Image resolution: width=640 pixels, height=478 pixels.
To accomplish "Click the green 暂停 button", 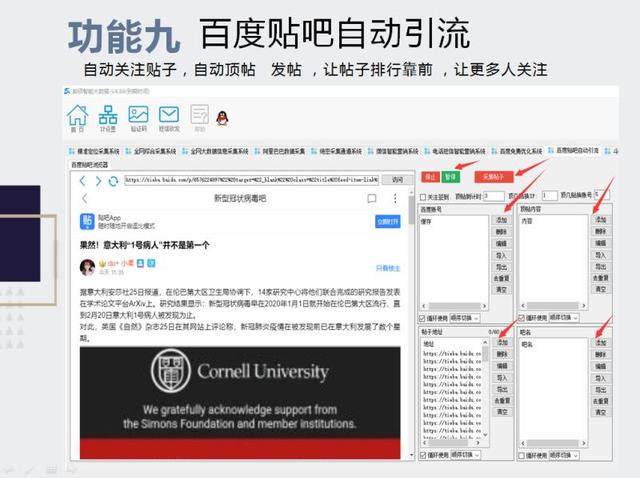I will pyautogui.click(x=451, y=177).
